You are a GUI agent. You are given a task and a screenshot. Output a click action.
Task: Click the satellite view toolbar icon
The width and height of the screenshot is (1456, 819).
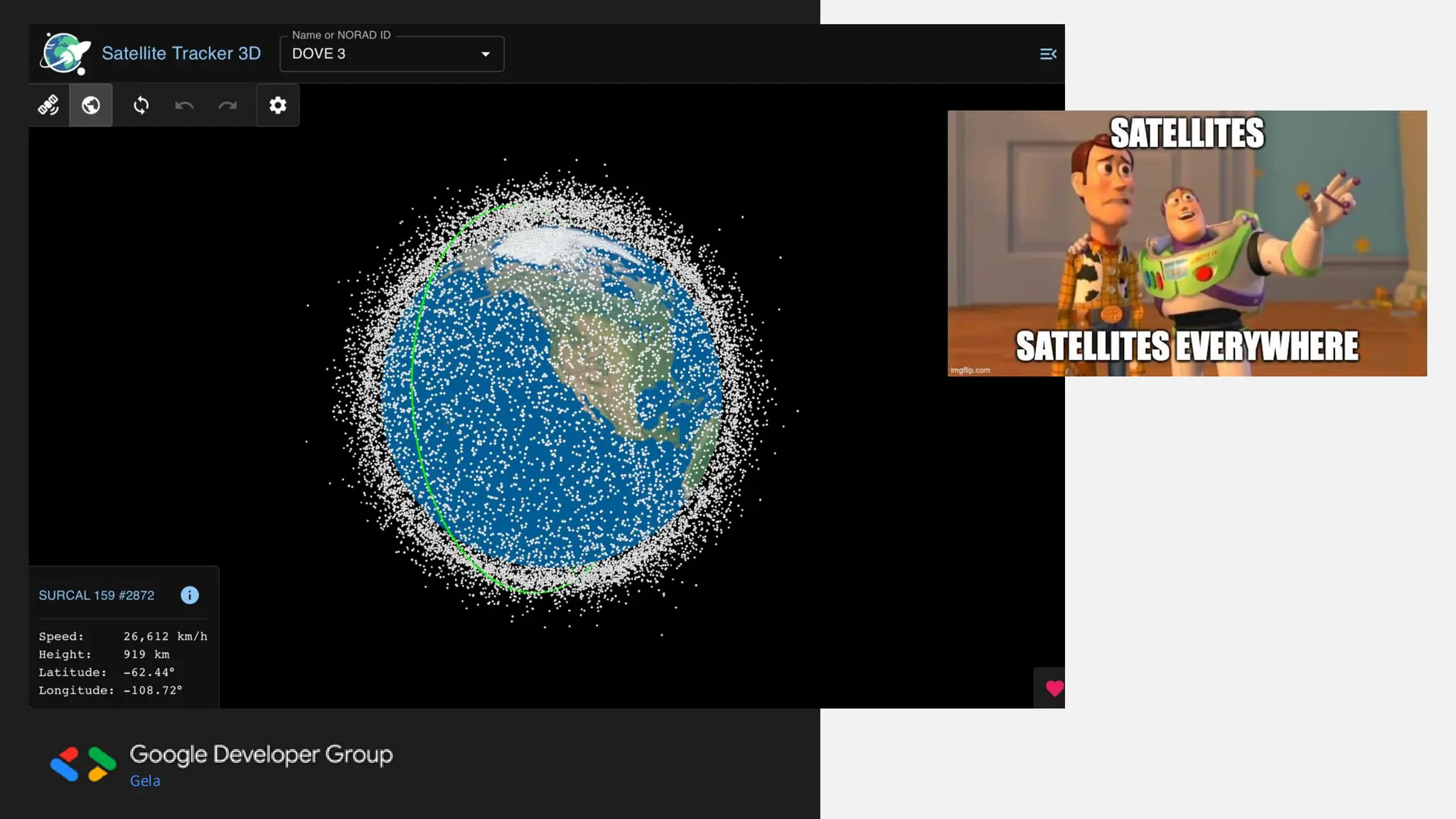(x=48, y=105)
